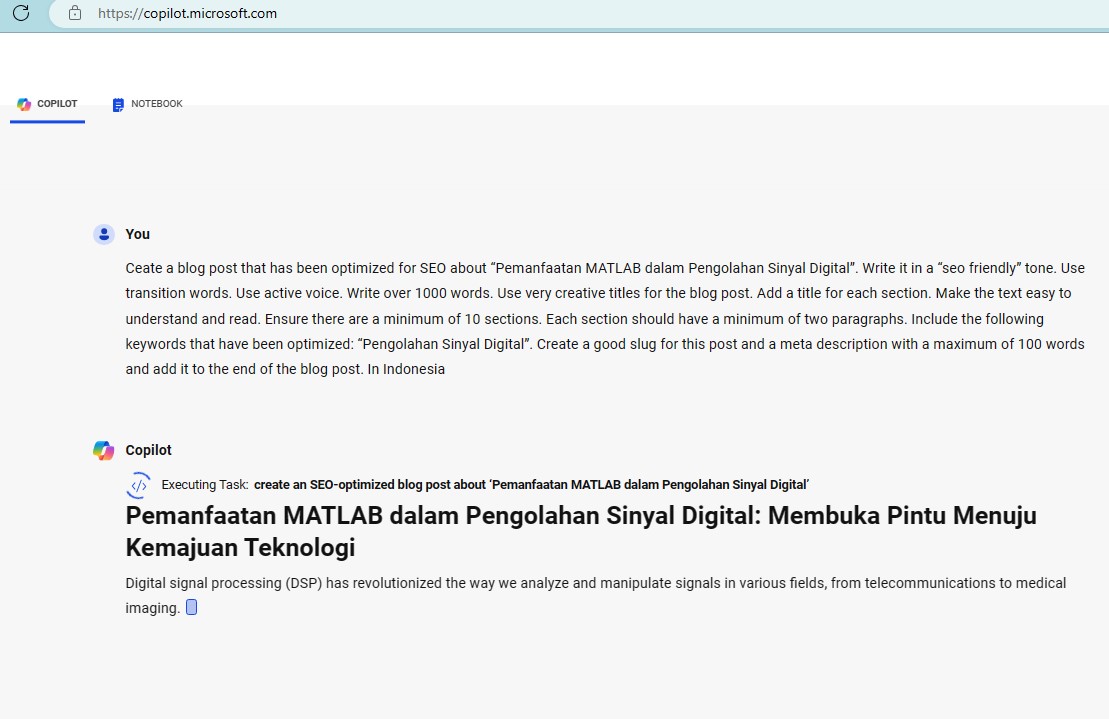
Task: View site info via the lock icon
Action: point(75,13)
